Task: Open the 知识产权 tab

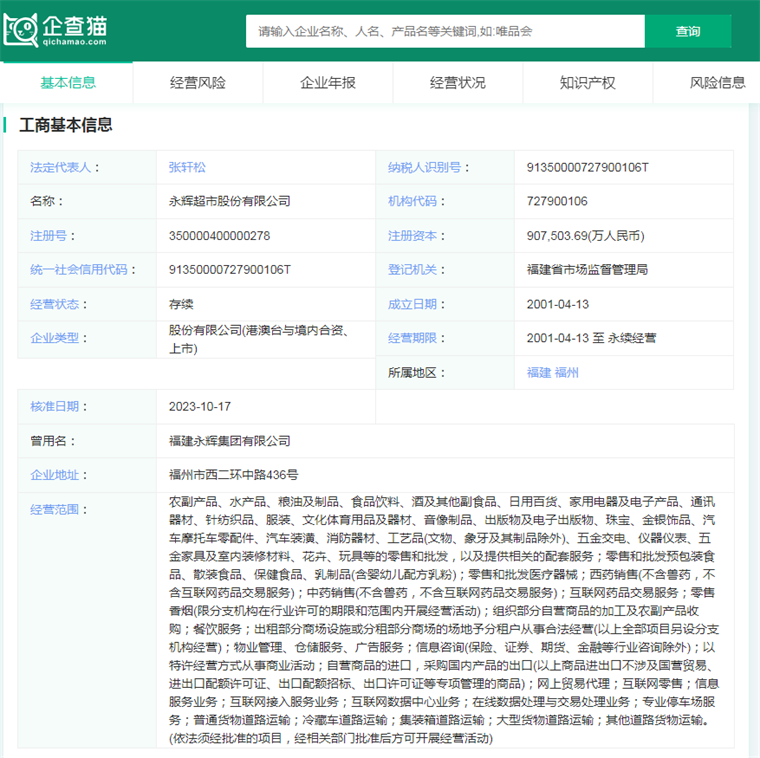Action: [587, 83]
